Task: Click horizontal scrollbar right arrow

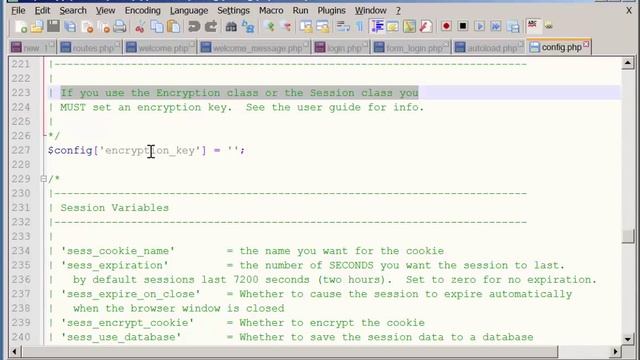Action: pyautogui.click(x=615, y=351)
